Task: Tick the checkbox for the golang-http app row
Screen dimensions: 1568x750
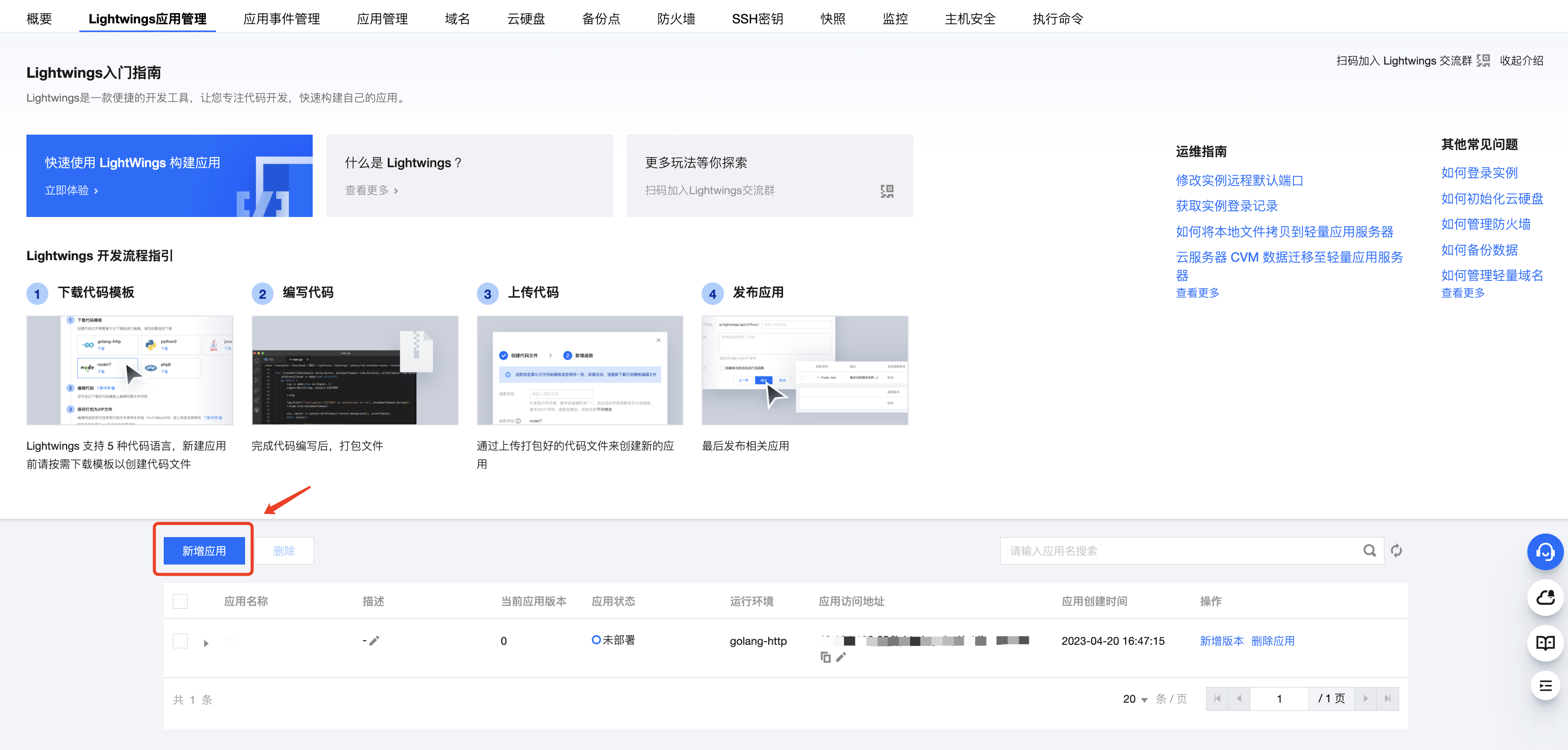Action: [x=180, y=641]
